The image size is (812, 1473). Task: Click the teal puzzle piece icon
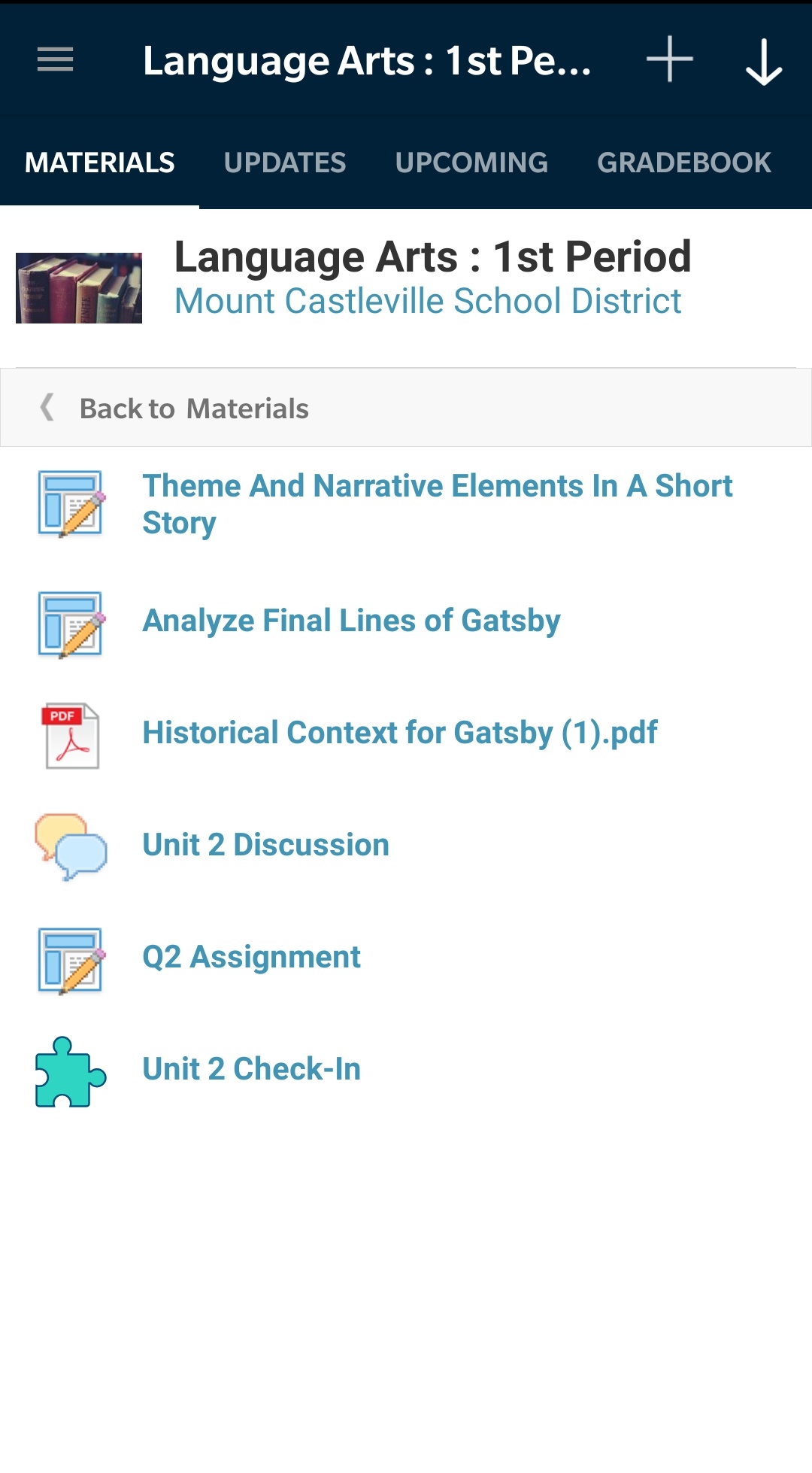click(x=71, y=1071)
